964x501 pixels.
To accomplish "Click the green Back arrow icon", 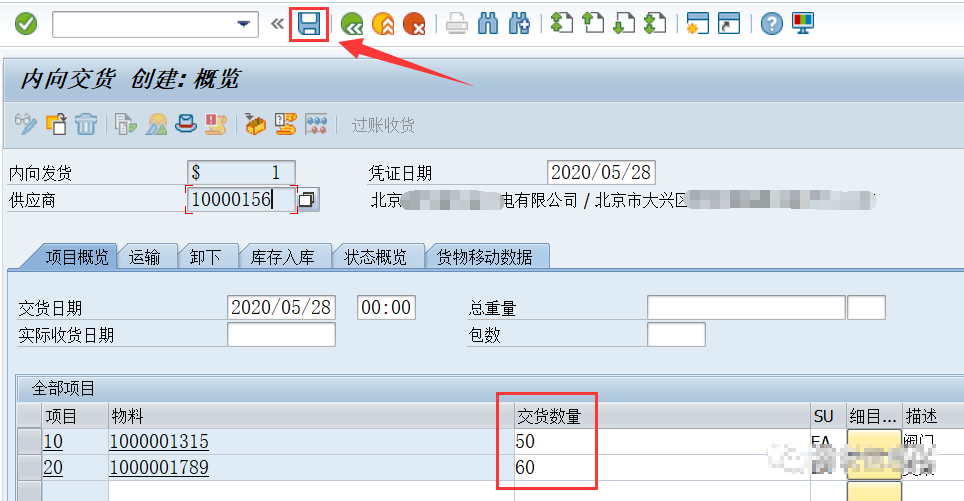I will (x=351, y=24).
